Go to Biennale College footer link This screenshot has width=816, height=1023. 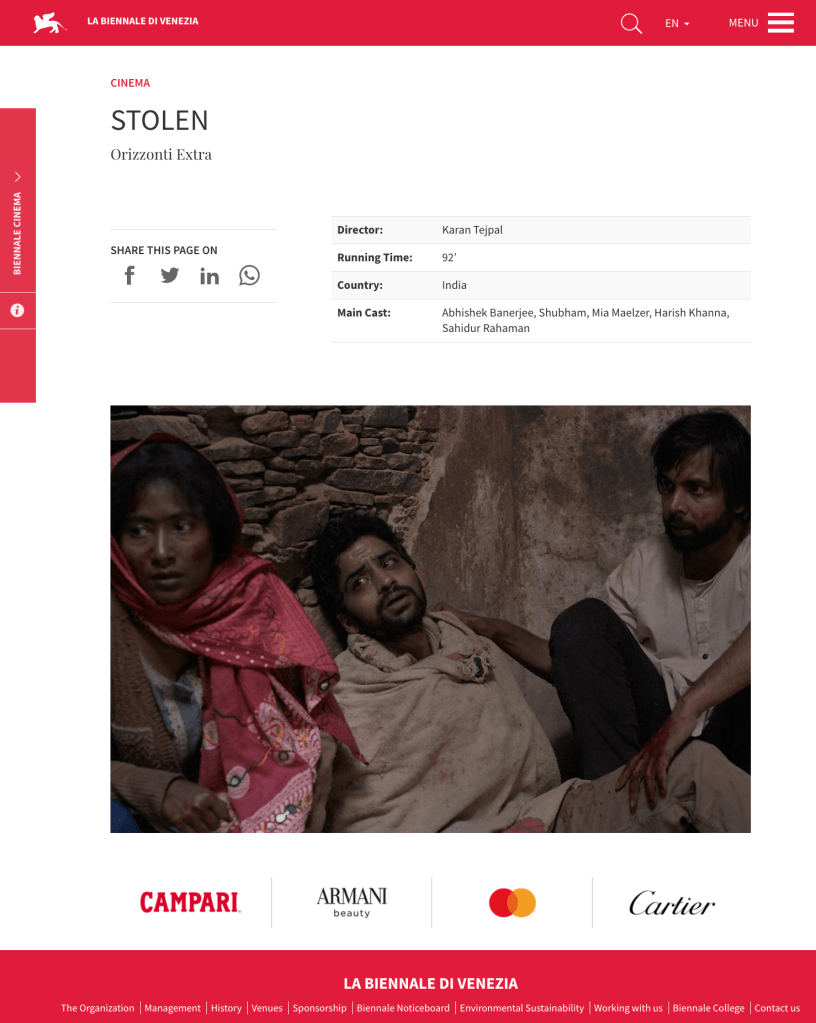(708, 1008)
